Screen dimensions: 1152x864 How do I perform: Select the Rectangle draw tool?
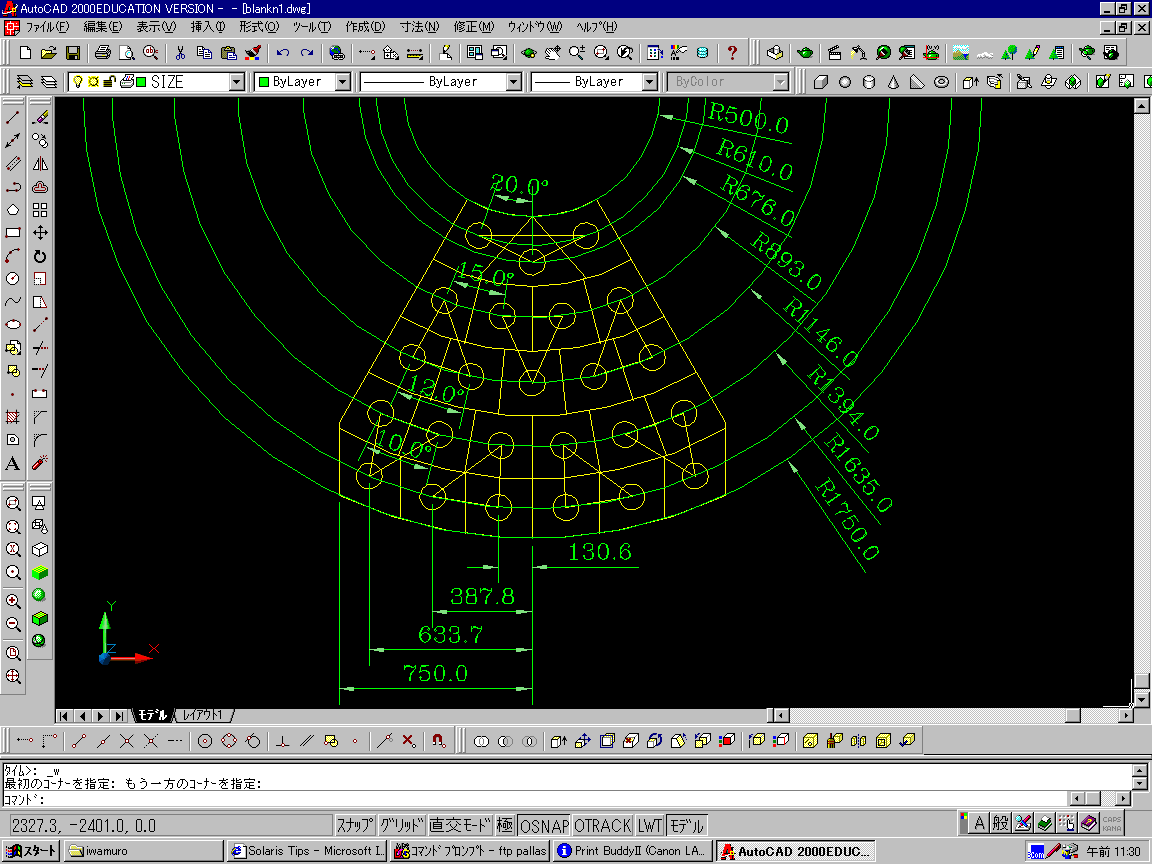(12, 233)
